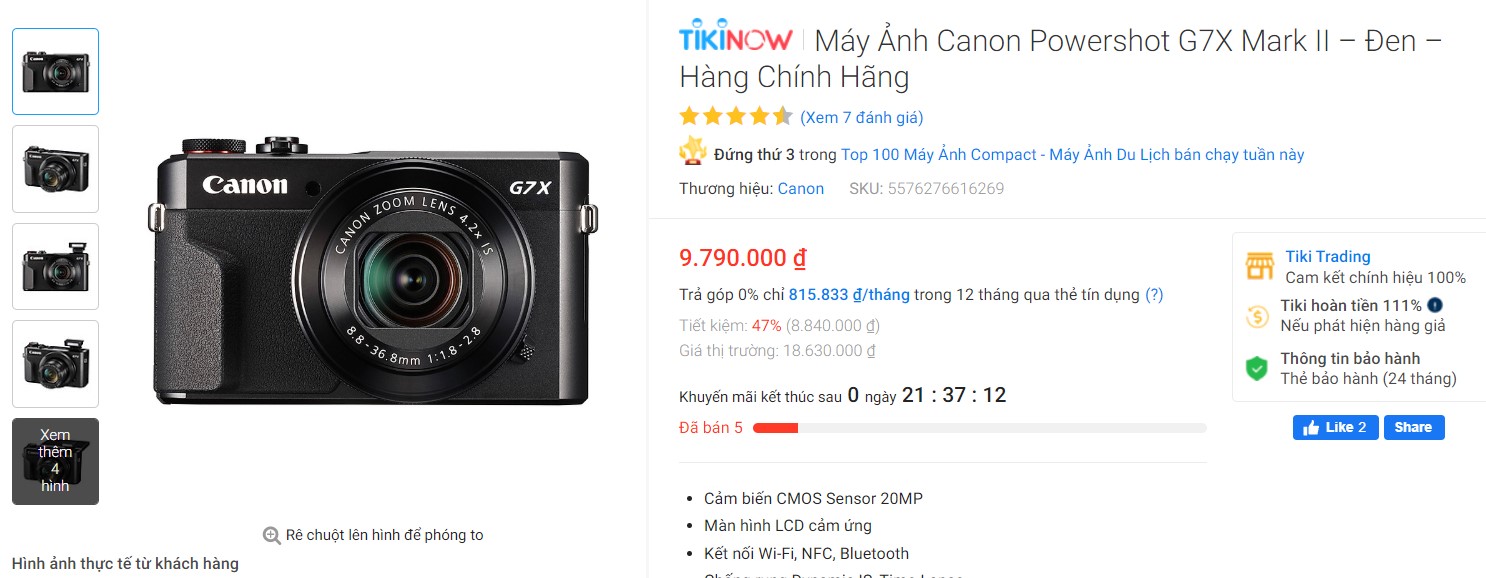
Task: Select the third thumbnail with flash raised
Action: (x=55, y=266)
